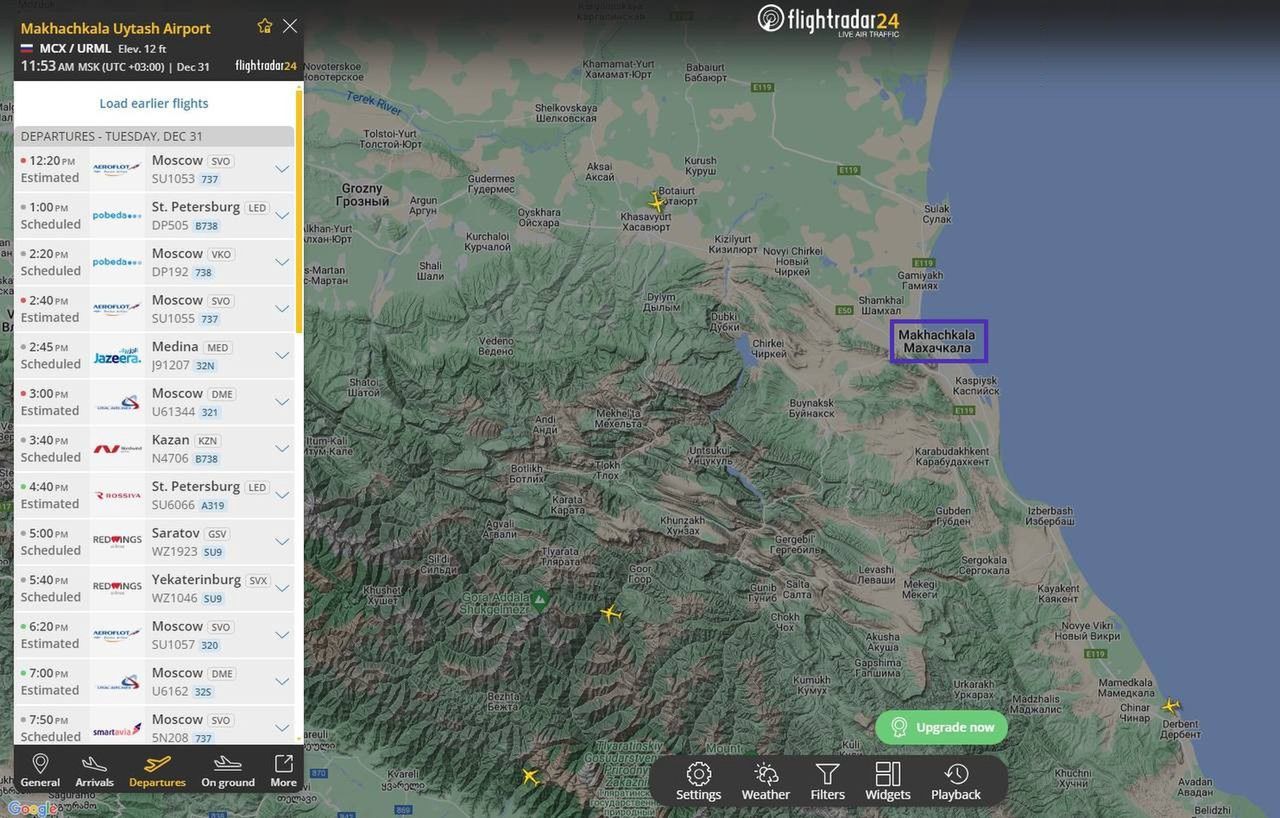Select the aircraft icon near Khasavyurt
Image resolution: width=1280 pixels, height=818 pixels.
click(x=656, y=202)
